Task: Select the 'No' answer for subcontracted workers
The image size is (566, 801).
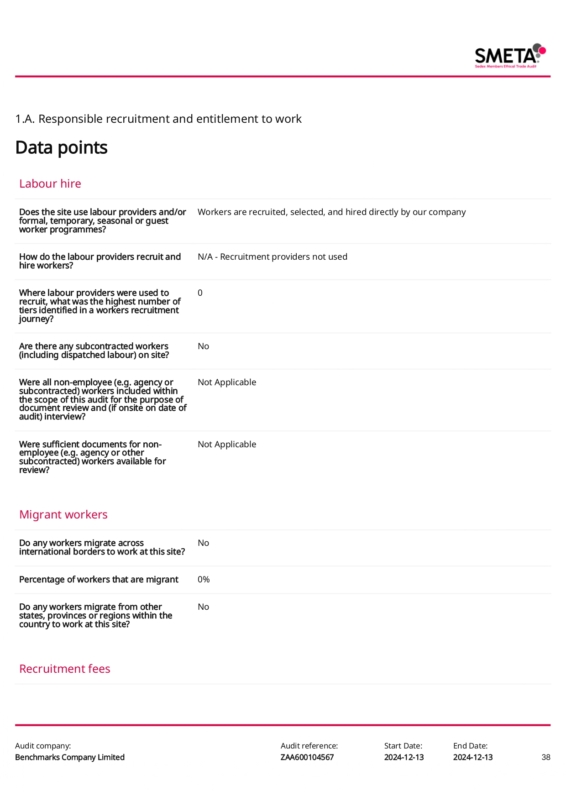Action: coord(203,346)
